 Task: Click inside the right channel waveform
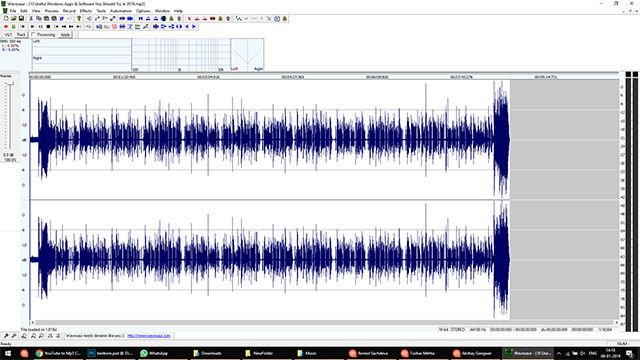click(x=269, y=260)
